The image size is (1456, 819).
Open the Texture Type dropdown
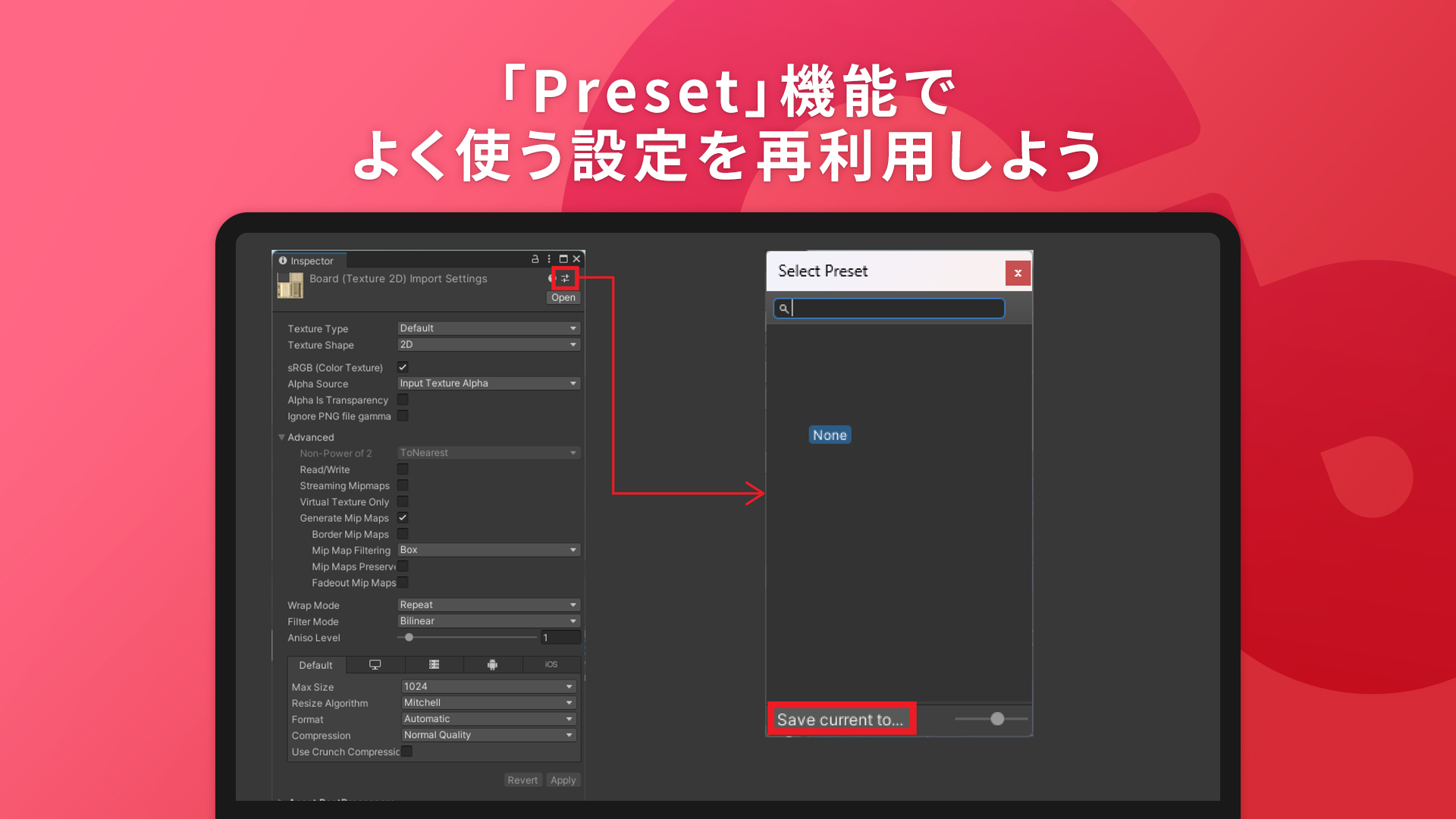(x=489, y=328)
